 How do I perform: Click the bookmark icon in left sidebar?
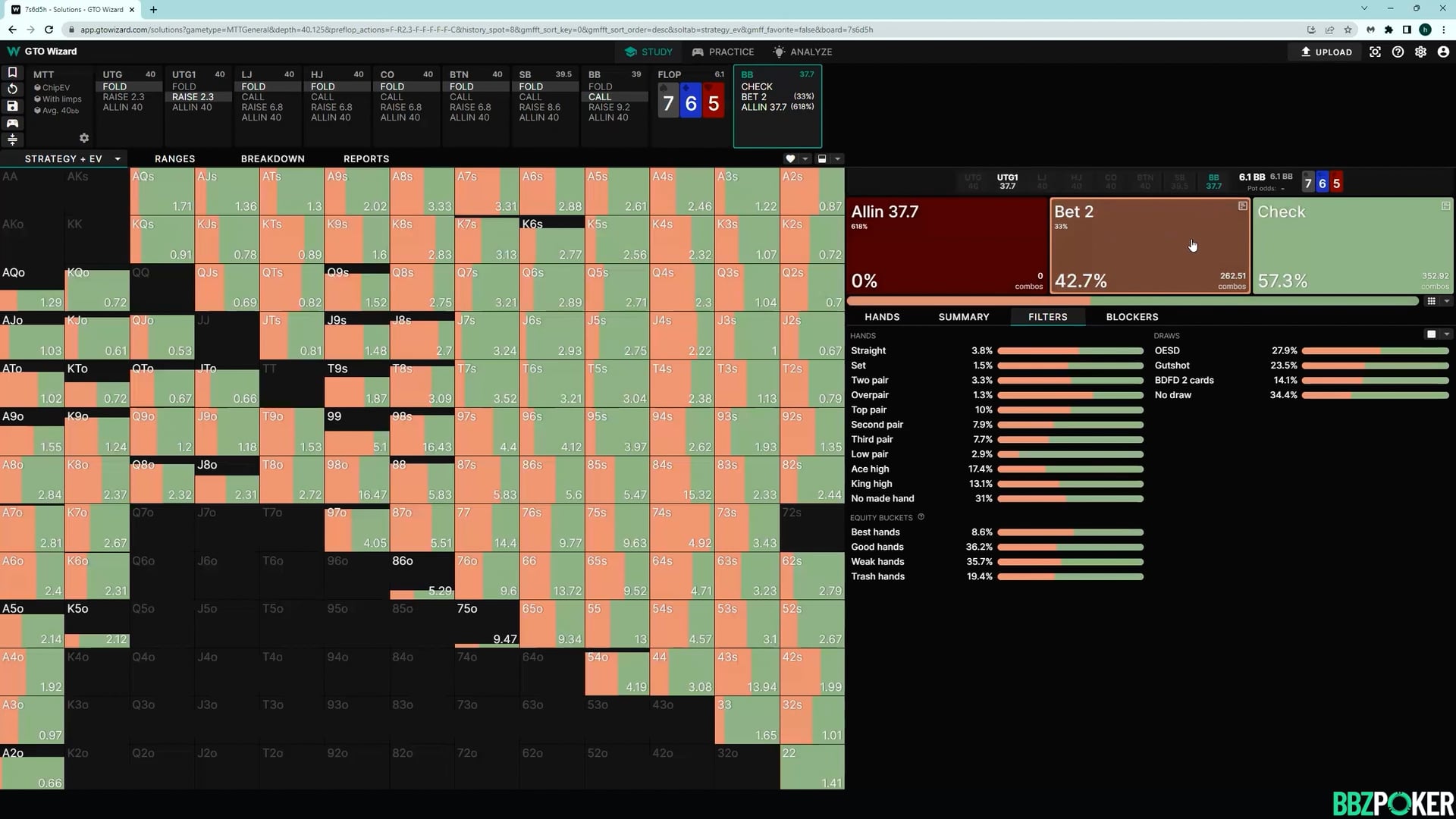12,73
